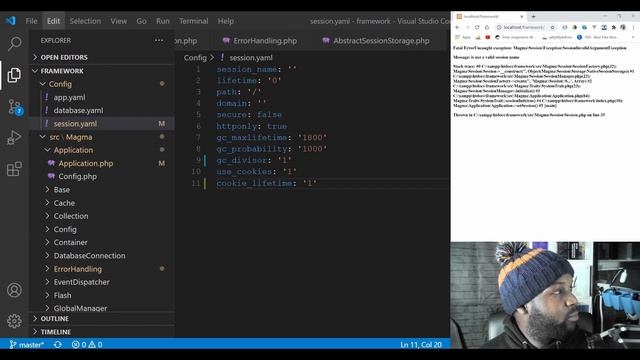Screen dimensions: 640x360
Task: Expand the Outline section
Action: [x=102, y=318]
